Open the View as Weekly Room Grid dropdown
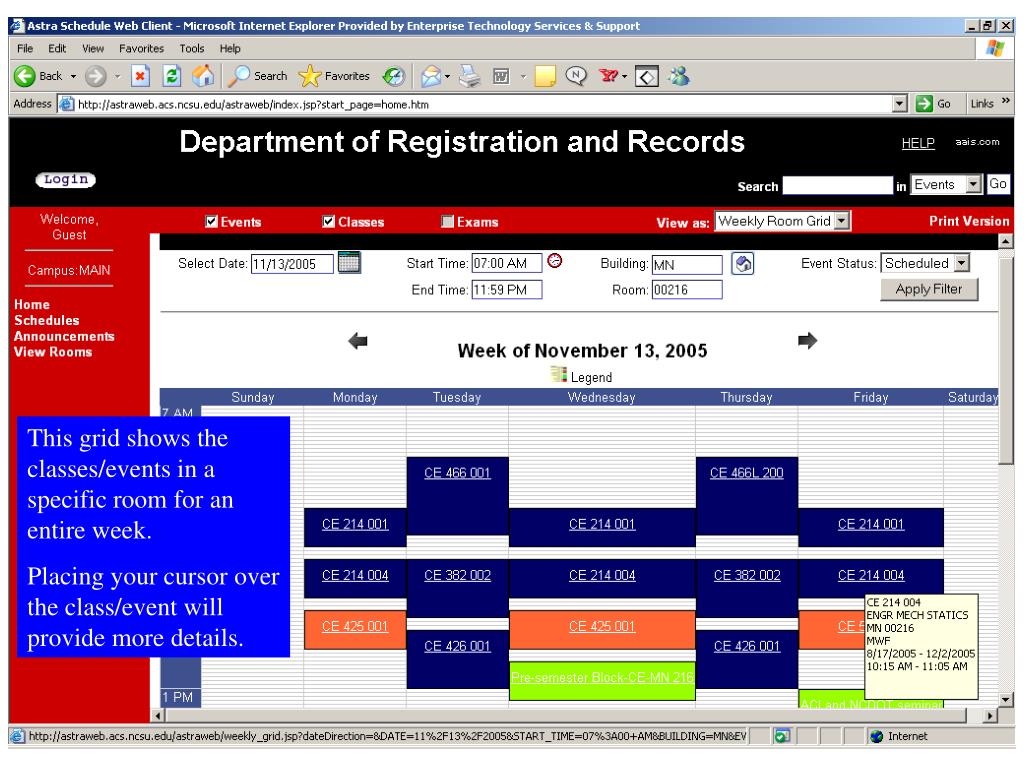The height and width of the screenshot is (768, 1024). pyautogui.click(x=842, y=221)
